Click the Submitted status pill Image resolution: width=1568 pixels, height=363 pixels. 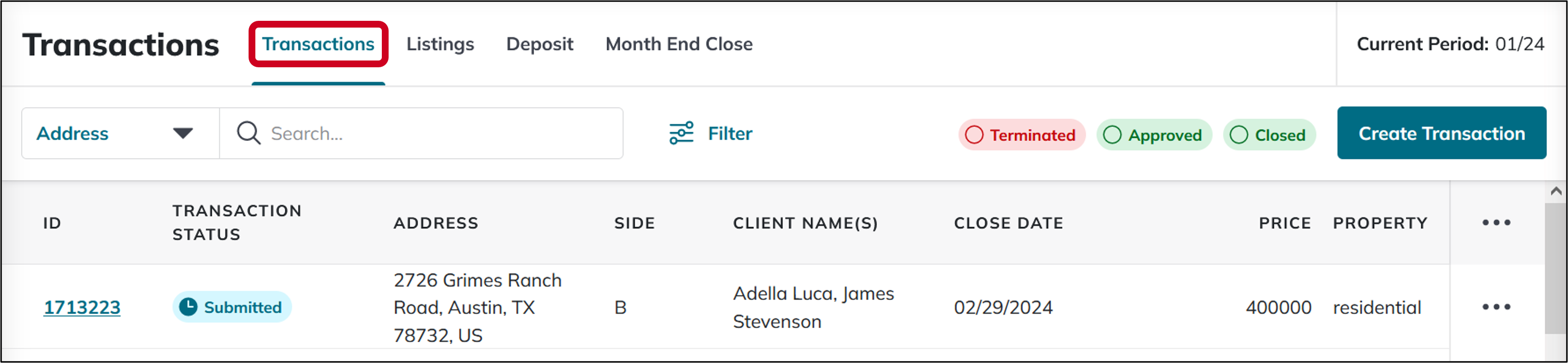231,307
